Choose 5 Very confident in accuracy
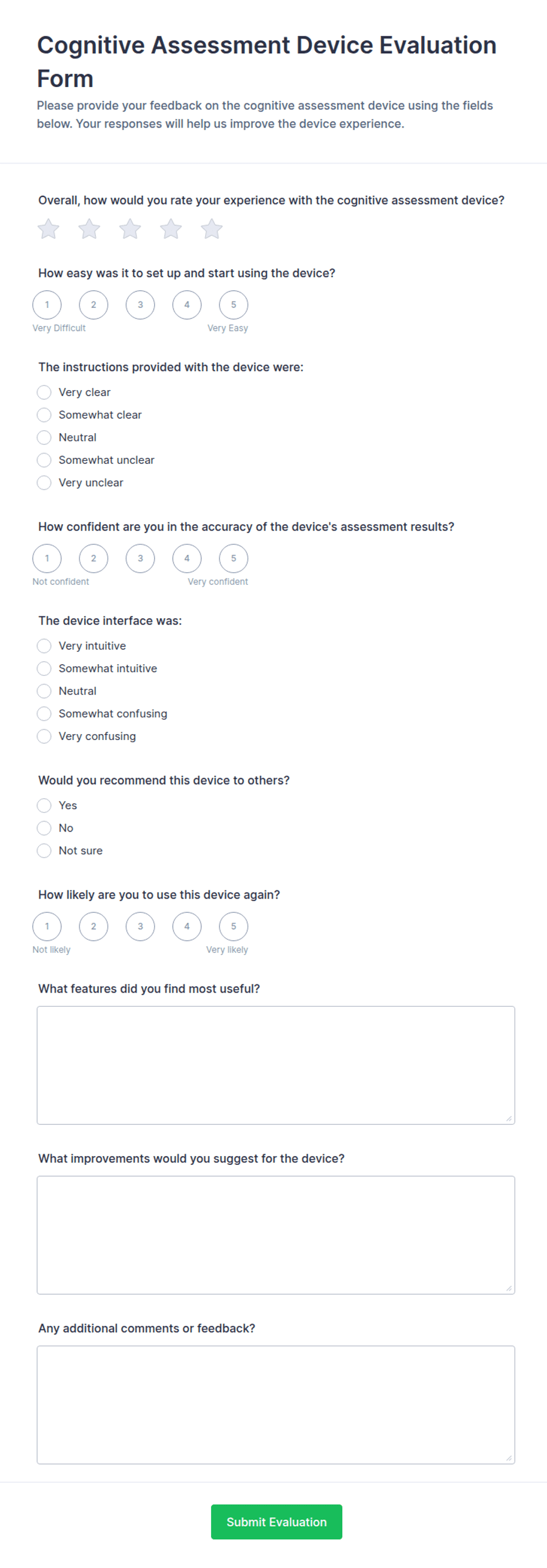Screen dimensions: 547x1568 pyautogui.click(x=234, y=558)
